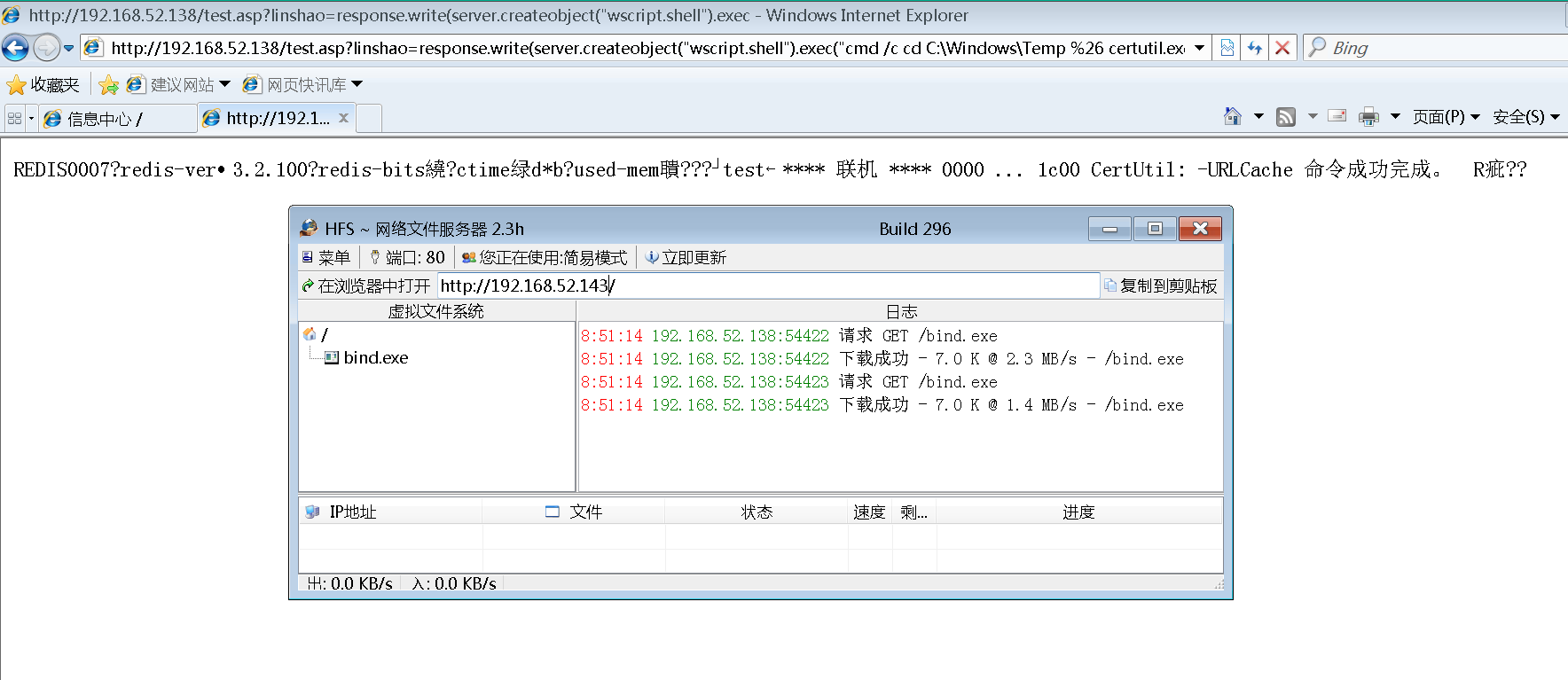Click the 日志 log panel header
The height and width of the screenshot is (680, 1568).
click(901, 311)
